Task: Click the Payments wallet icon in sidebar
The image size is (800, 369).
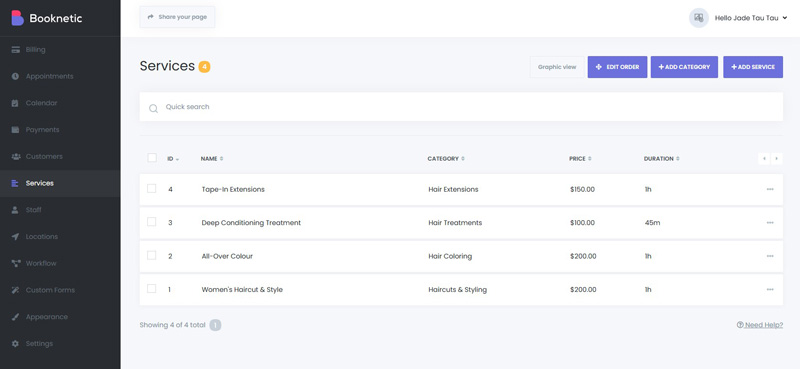Action: point(15,130)
